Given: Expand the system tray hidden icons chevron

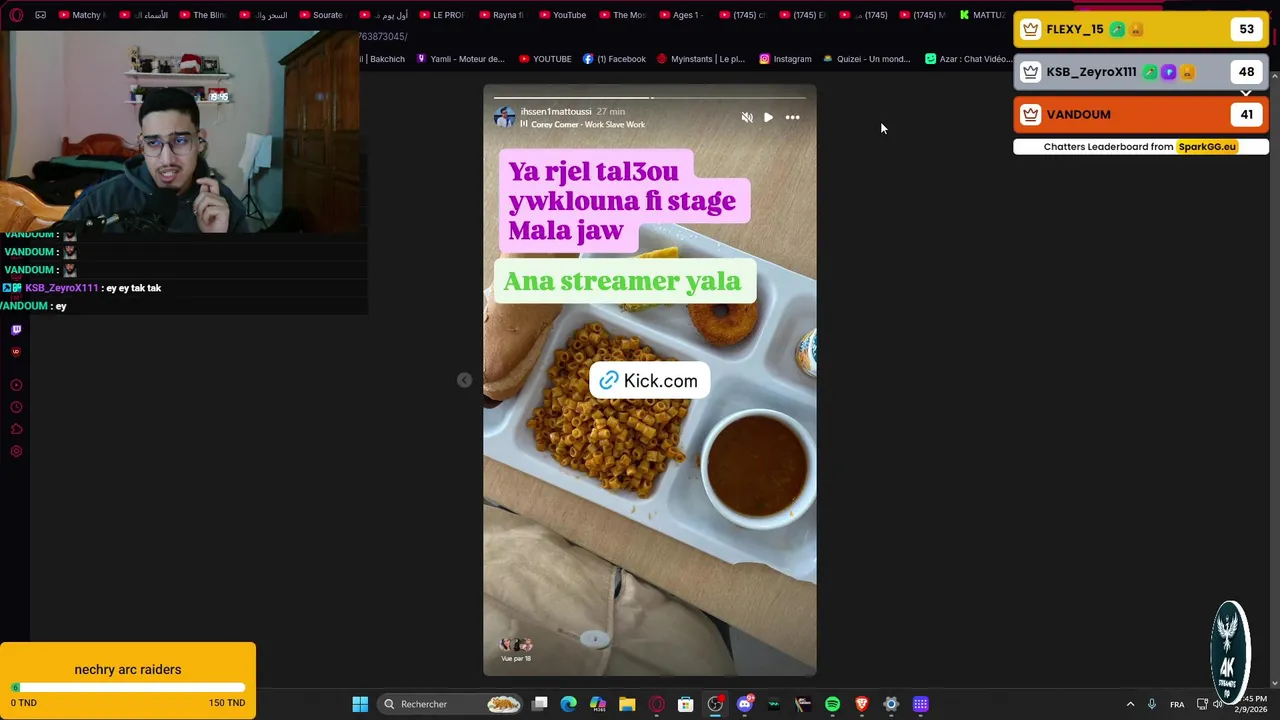Looking at the screenshot, I should (x=1131, y=704).
